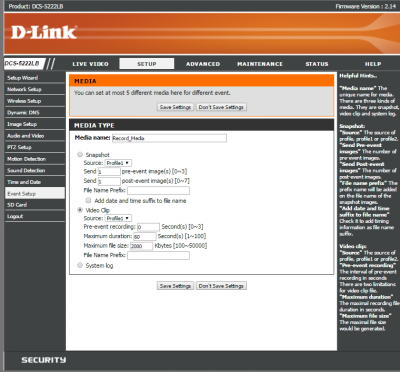This screenshot has width=400, height=372.
Task: Click the Maximum duration seconds field
Action: click(145, 236)
